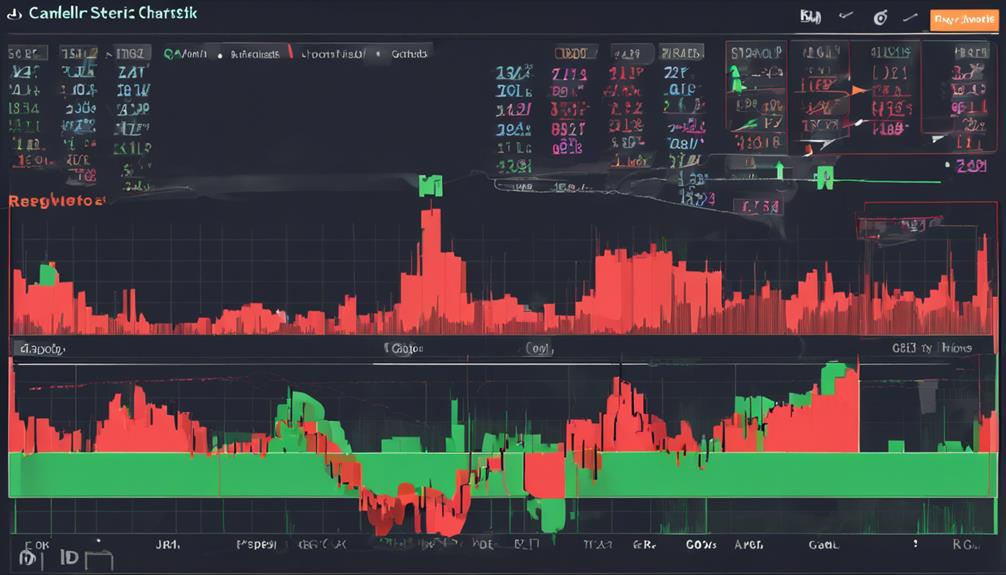Click the JR1 axis label

coord(167,544)
